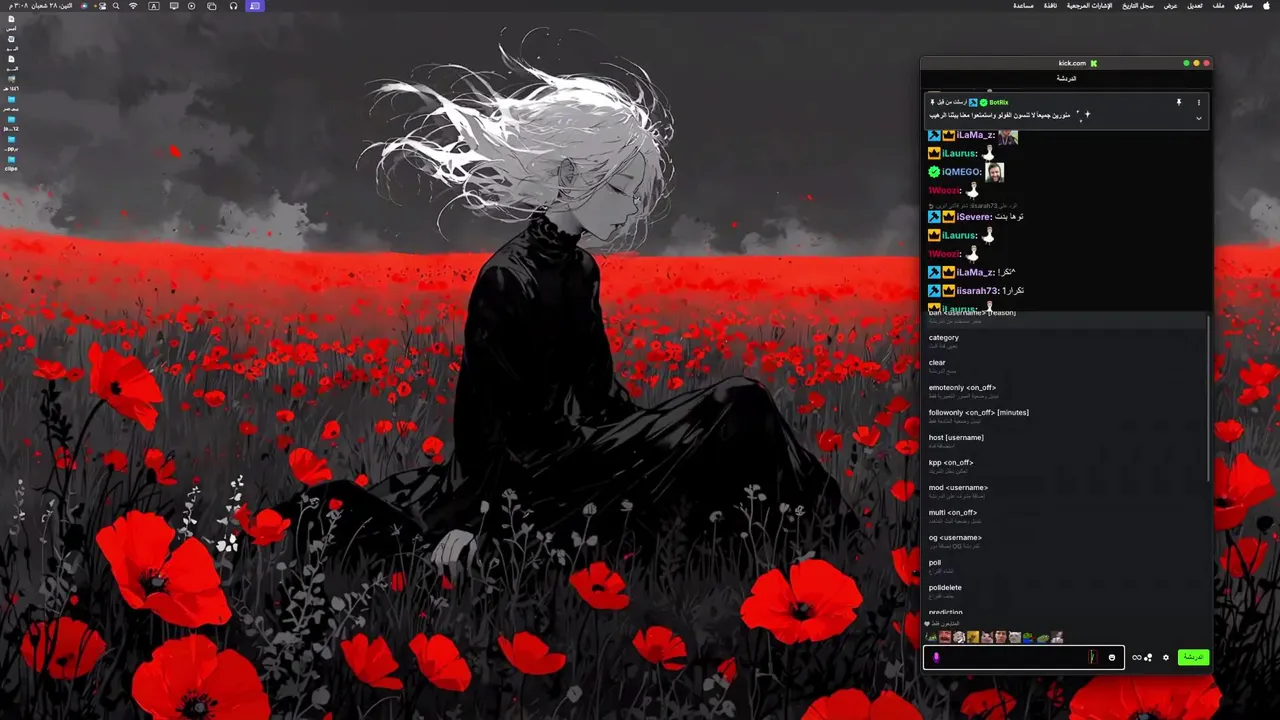Open the مساعدة (Help) menu
This screenshot has width=1280, height=720.
click(1023, 6)
